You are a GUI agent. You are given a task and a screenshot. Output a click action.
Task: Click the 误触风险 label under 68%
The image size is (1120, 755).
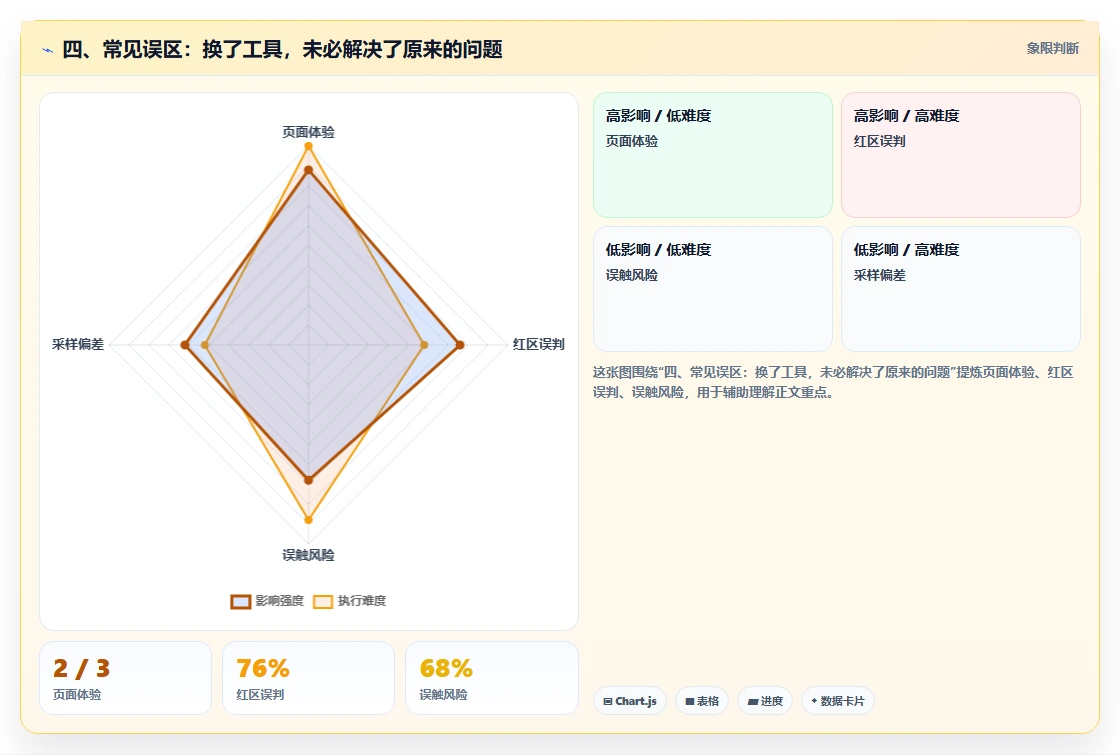point(443,694)
